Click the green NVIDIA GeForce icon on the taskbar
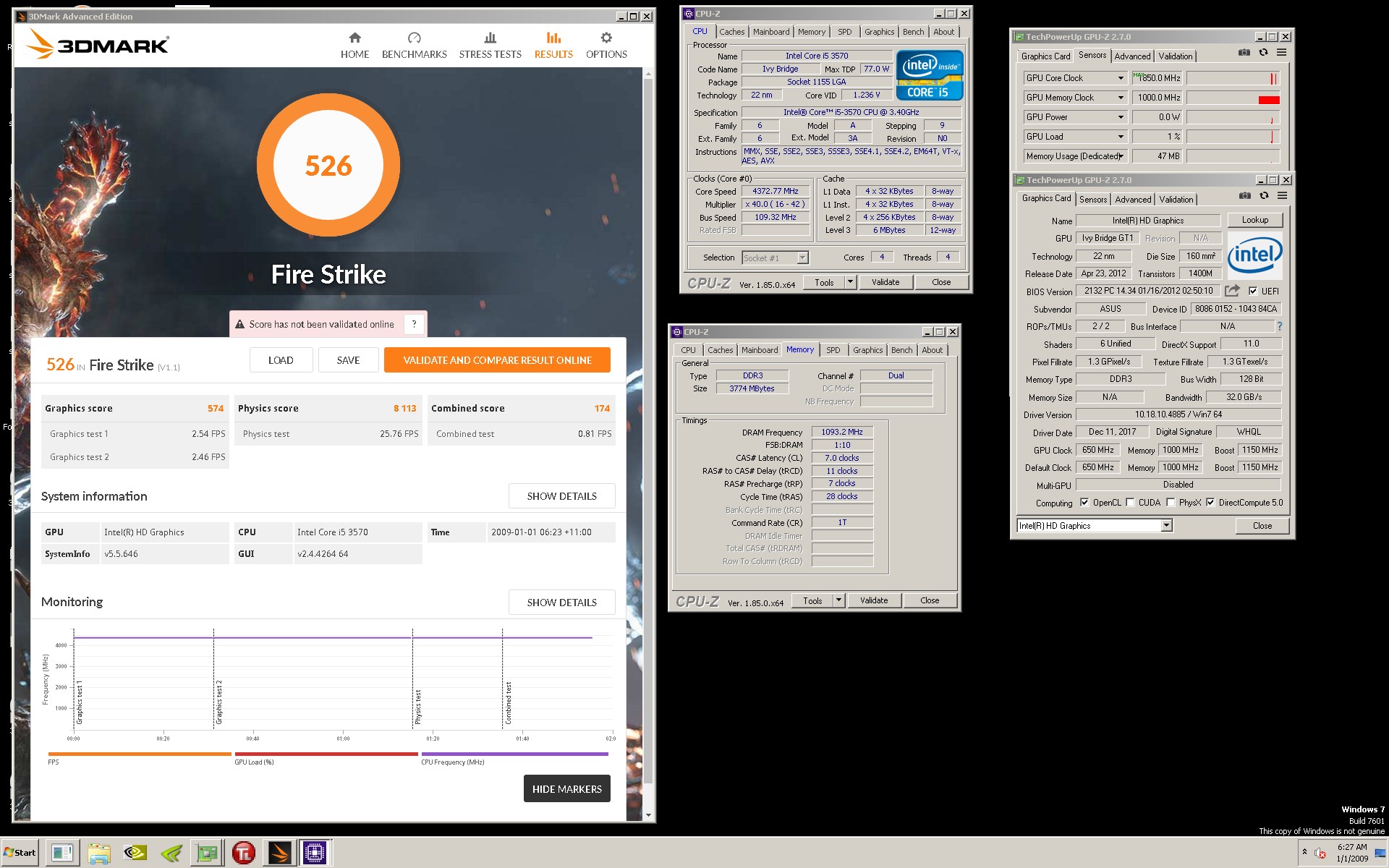The image size is (1389, 868). coord(171,854)
